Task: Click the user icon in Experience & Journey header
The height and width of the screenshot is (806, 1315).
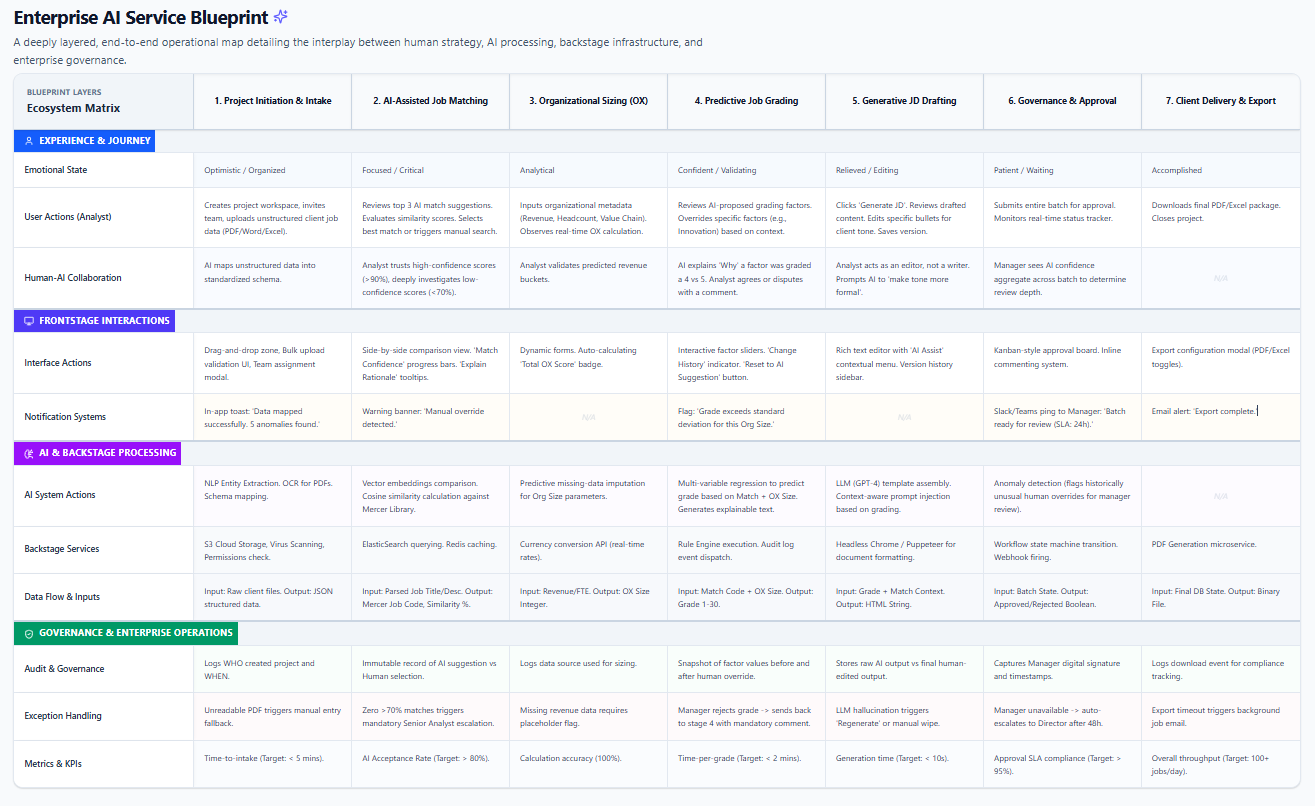Action: 30,141
